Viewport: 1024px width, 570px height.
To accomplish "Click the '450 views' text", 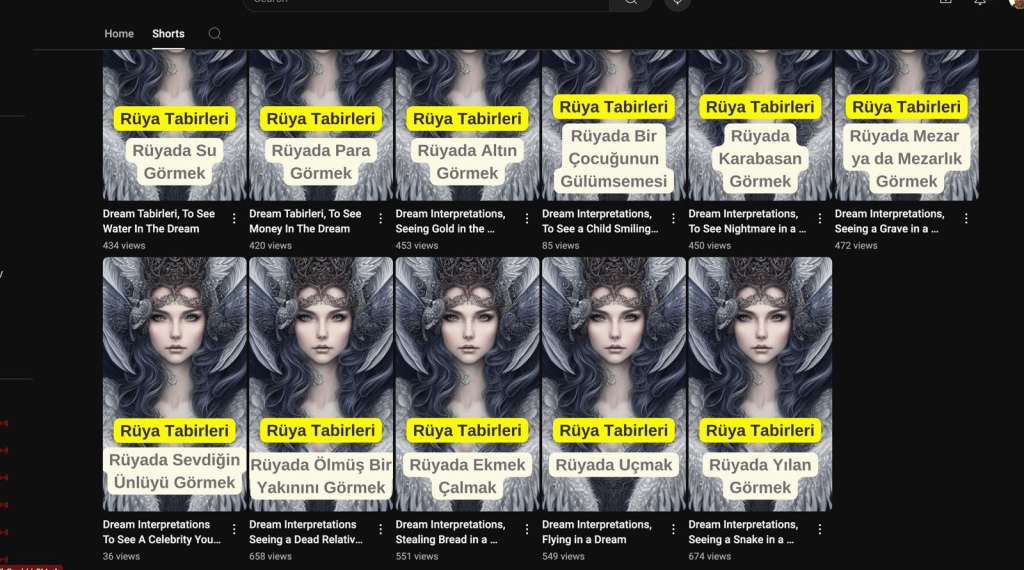I will tap(710, 245).
